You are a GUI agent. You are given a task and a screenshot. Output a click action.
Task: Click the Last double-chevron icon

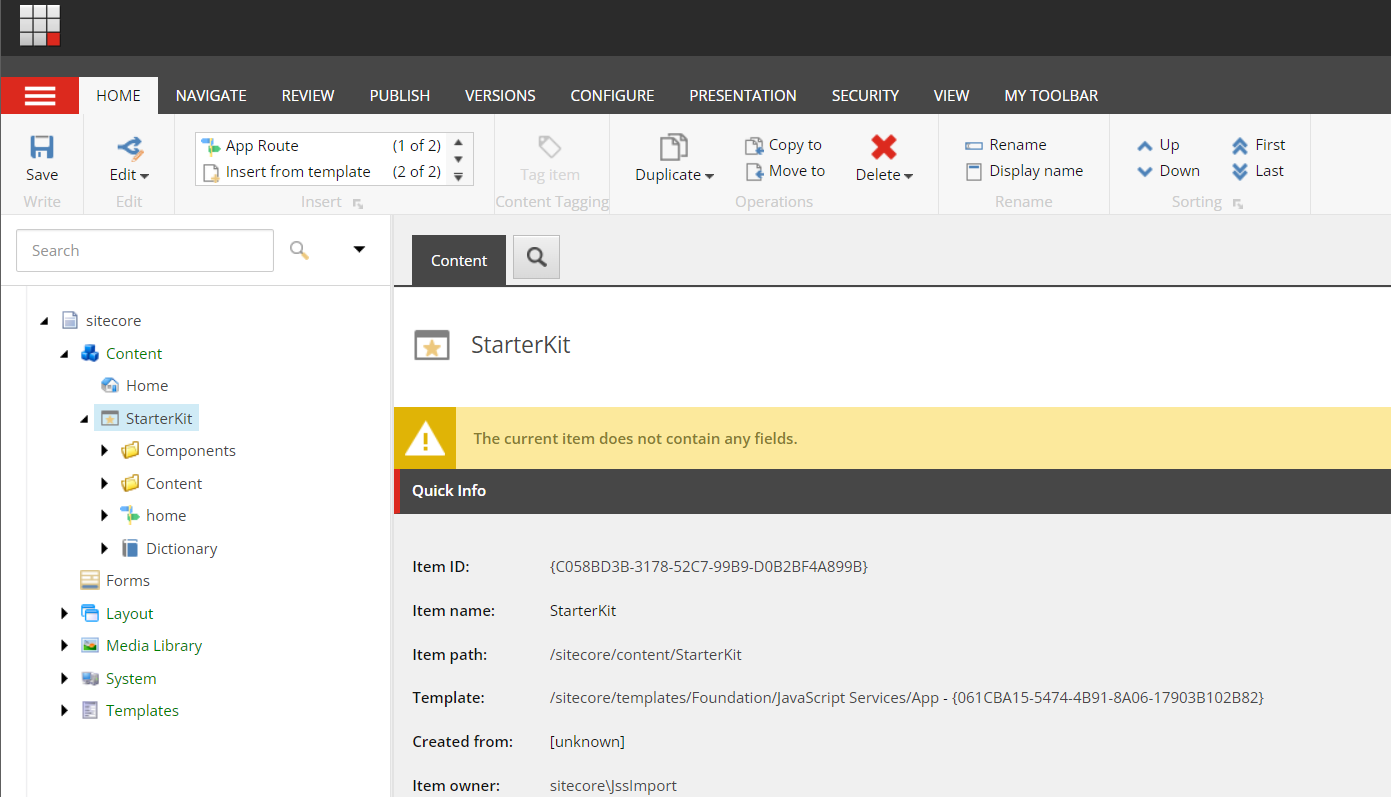[x=1240, y=172]
